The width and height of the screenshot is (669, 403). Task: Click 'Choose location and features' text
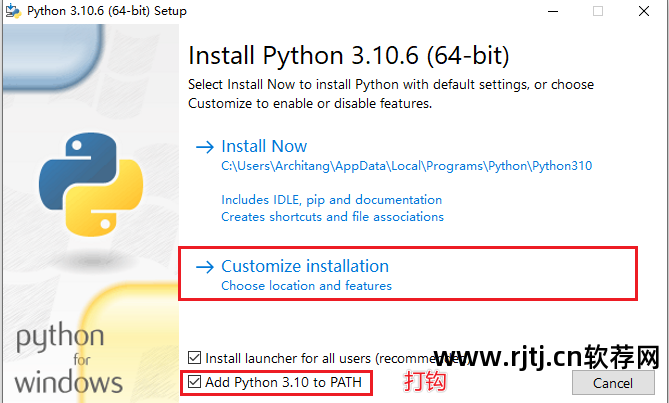tap(306, 285)
